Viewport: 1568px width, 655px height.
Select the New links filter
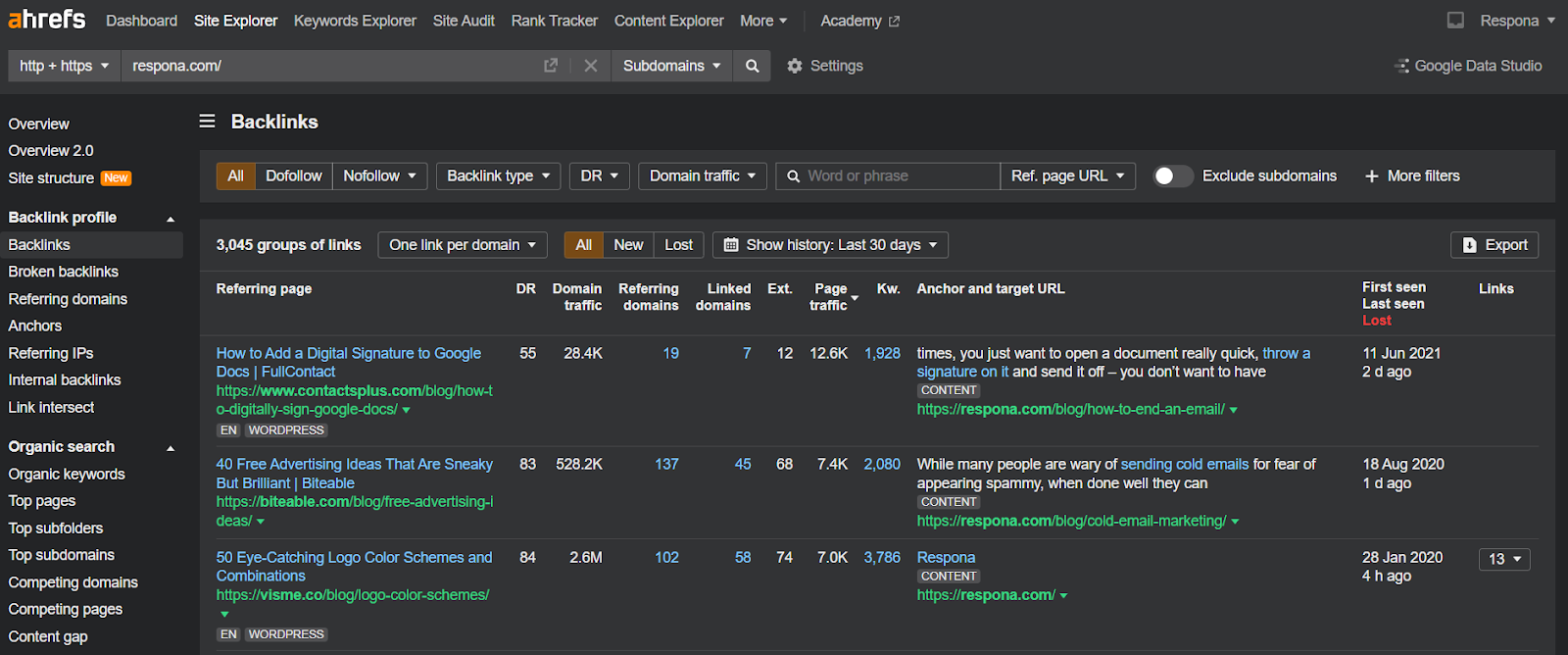coord(628,245)
